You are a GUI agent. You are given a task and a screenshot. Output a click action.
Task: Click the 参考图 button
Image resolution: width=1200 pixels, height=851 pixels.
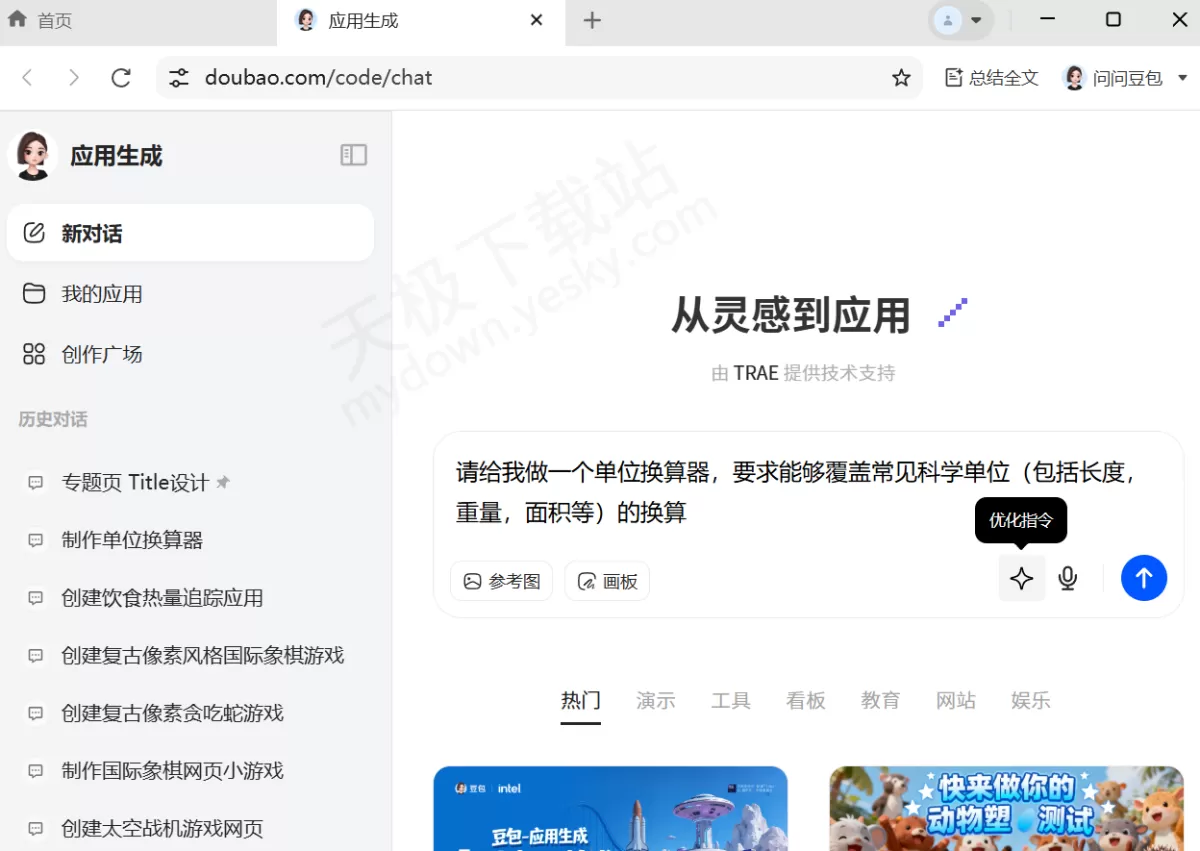(x=501, y=581)
